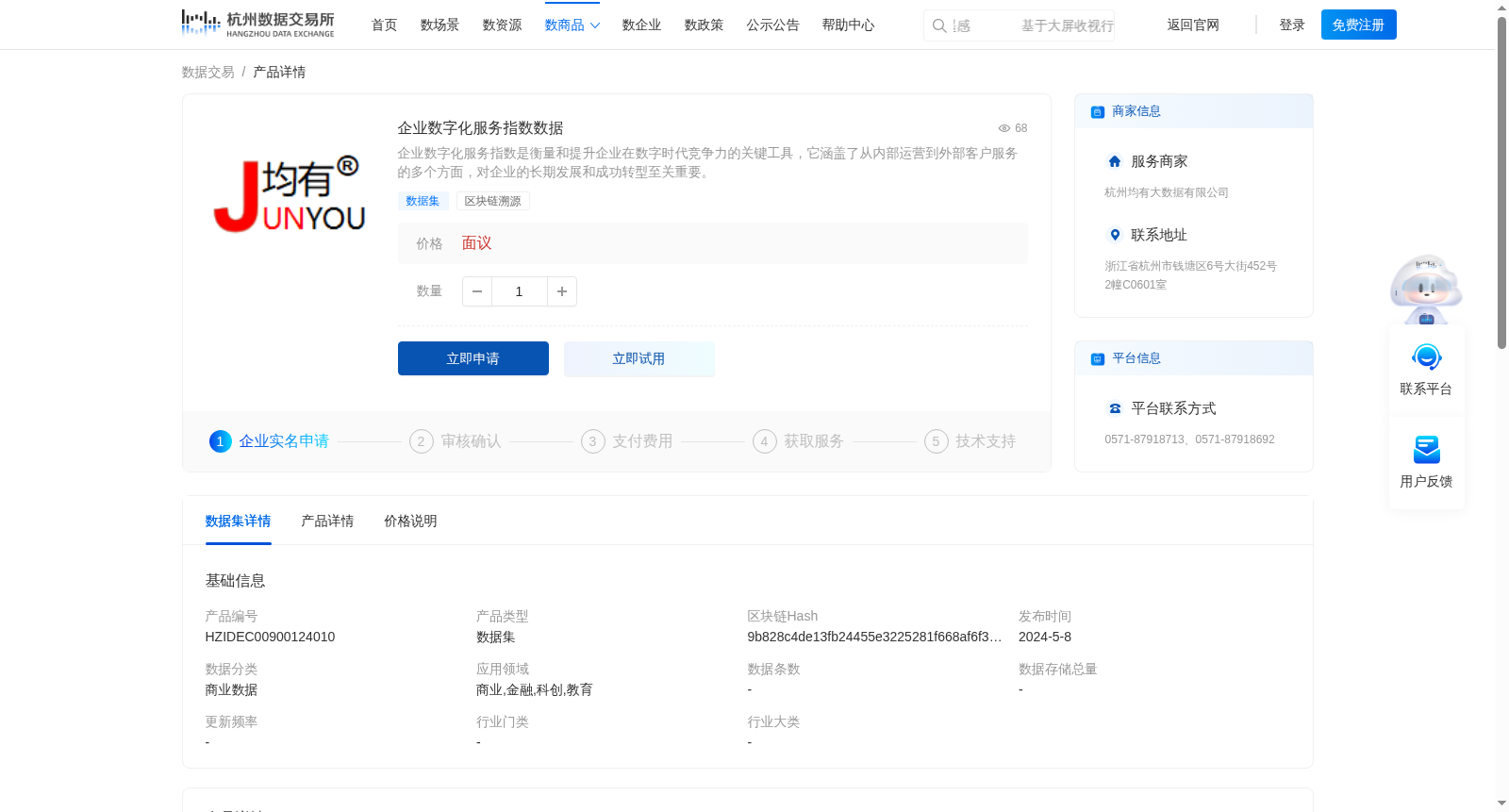Click the search magnifier icon

[x=939, y=25]
